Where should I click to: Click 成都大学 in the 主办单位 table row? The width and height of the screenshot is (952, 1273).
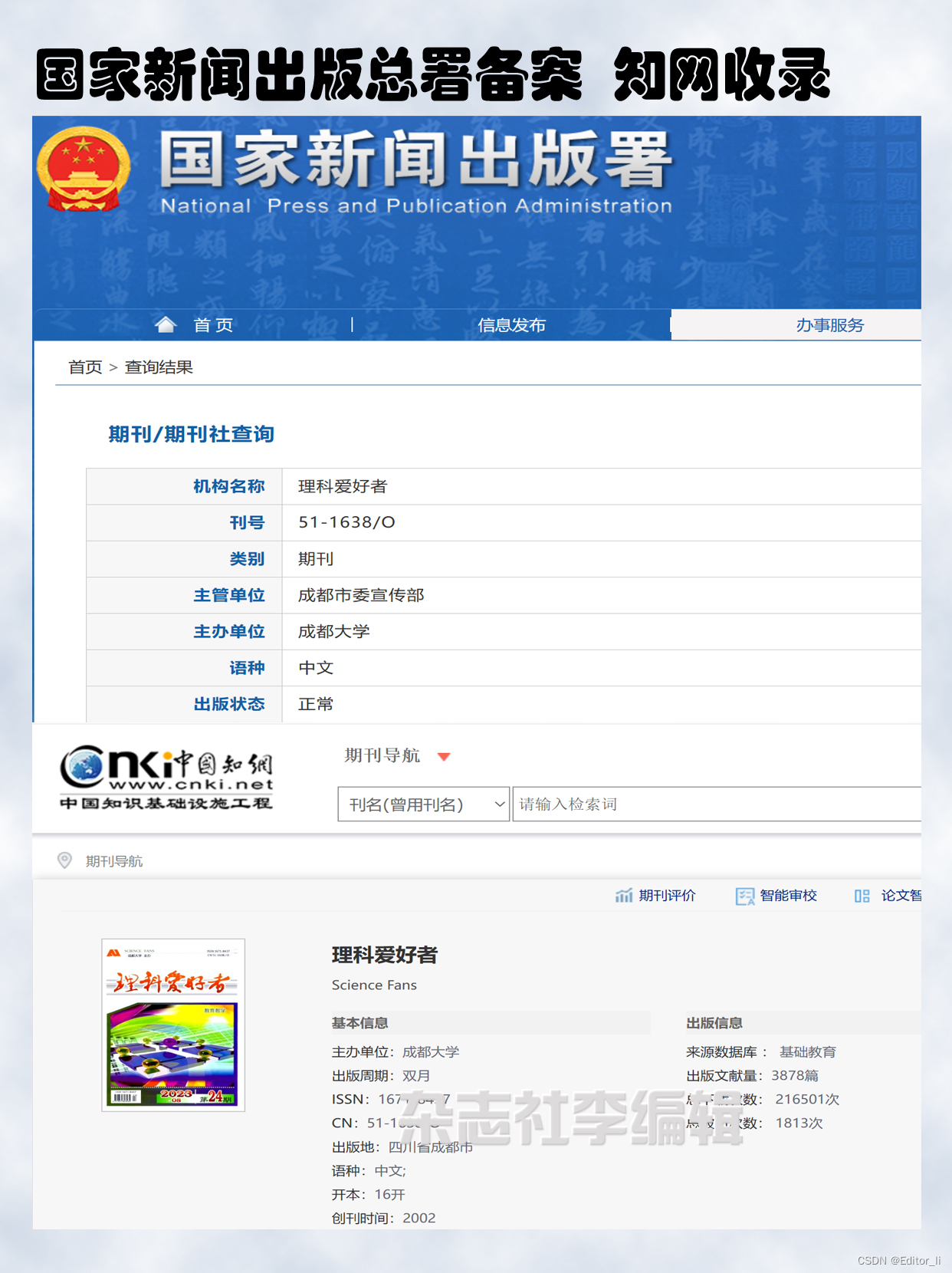coord(334,631)
